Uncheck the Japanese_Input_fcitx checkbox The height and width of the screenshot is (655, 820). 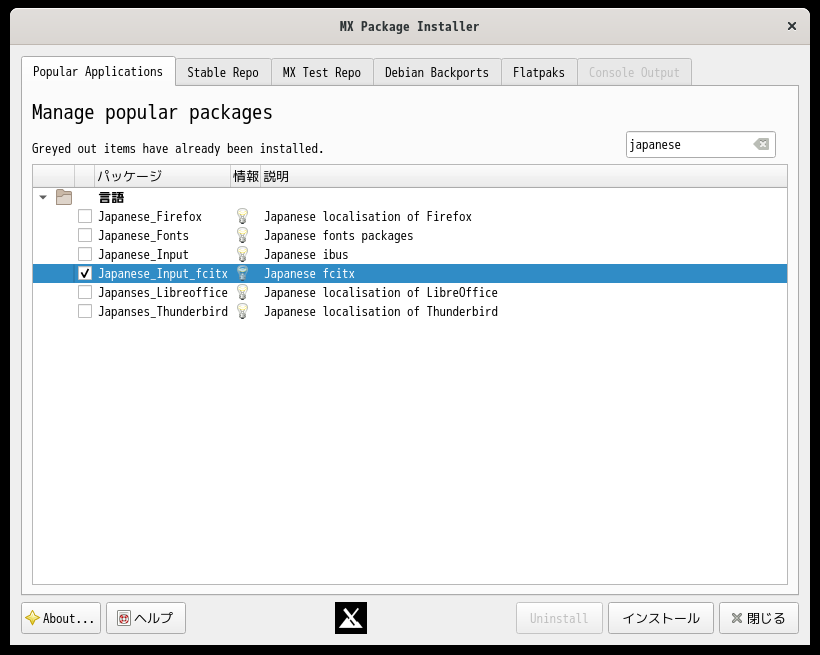pos(85,273)
